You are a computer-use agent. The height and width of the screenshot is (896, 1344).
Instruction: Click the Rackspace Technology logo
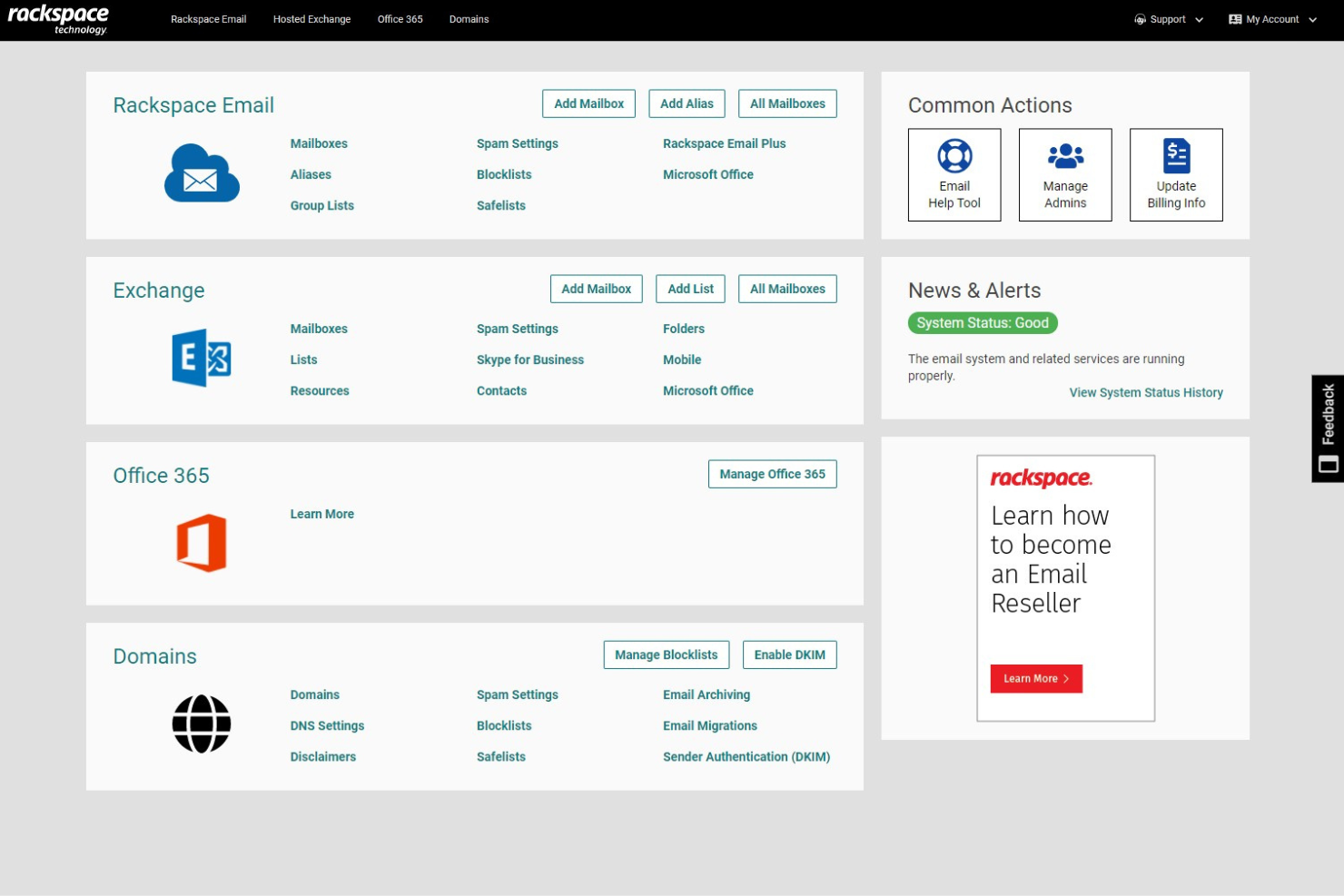58,19
